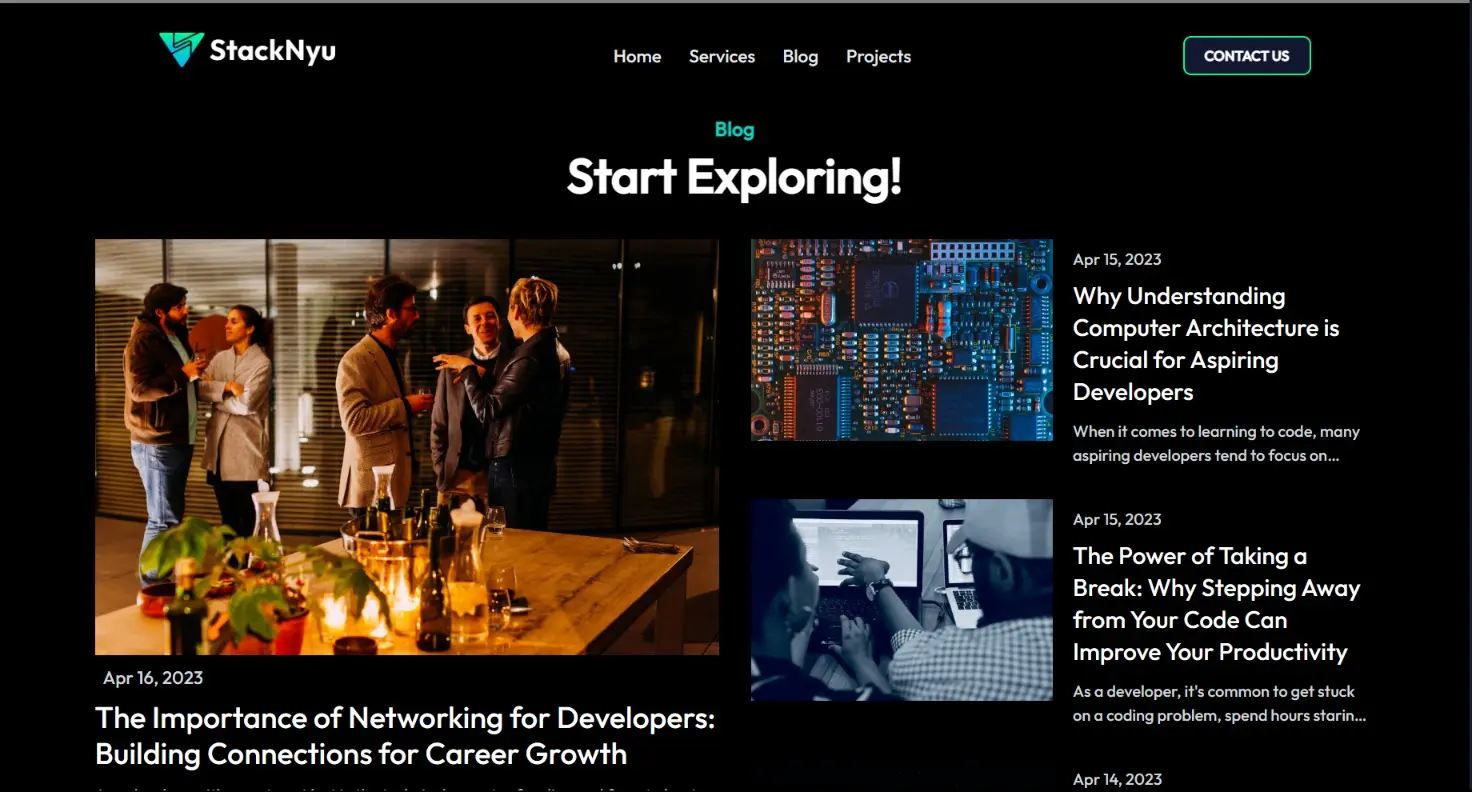Click the developers-at-laptops image thumbnail
This screenshot has width=1472, height=792.
(x=901, y=599)
